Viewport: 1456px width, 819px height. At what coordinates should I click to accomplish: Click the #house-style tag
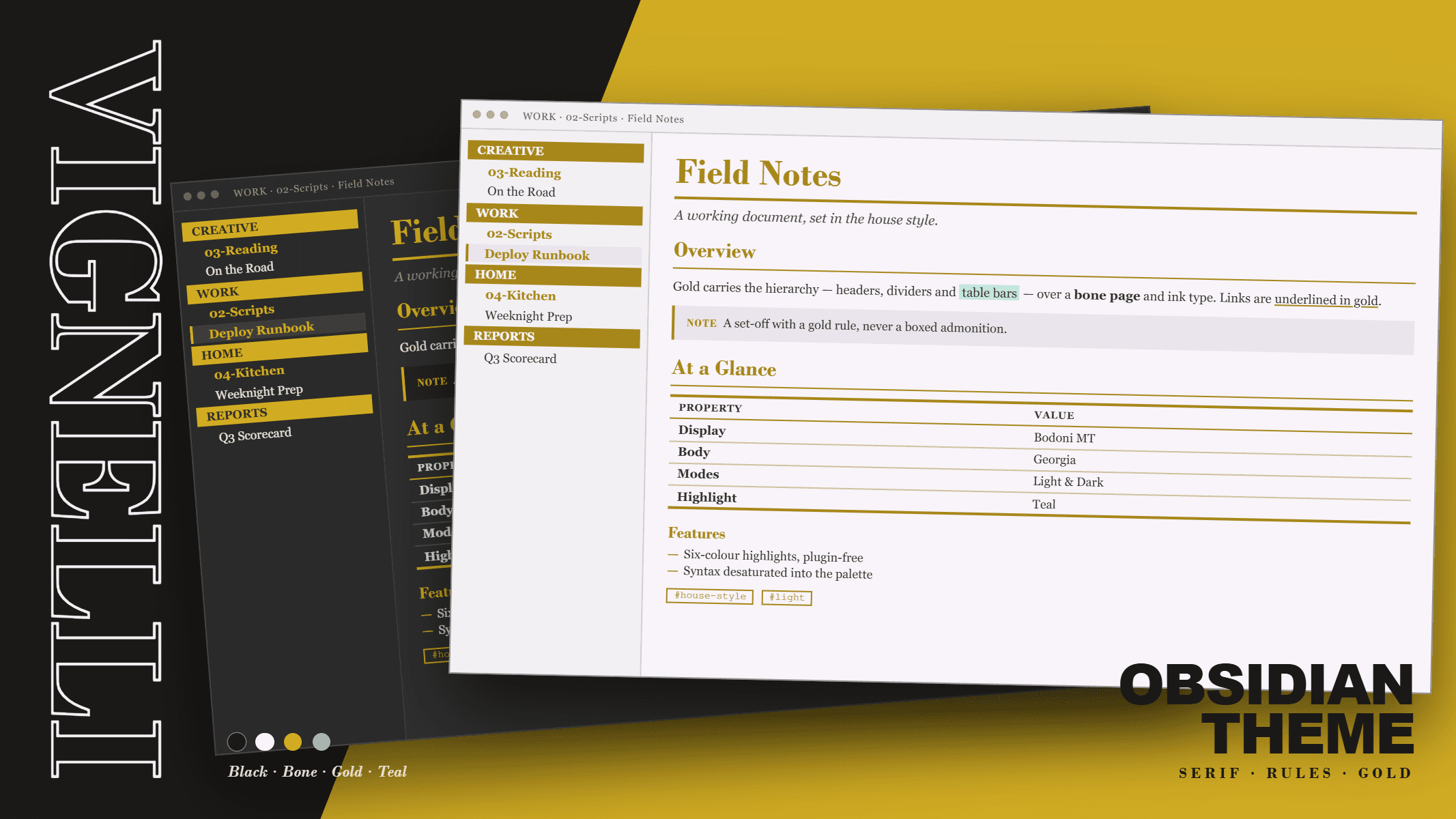[x=710, y=596]
